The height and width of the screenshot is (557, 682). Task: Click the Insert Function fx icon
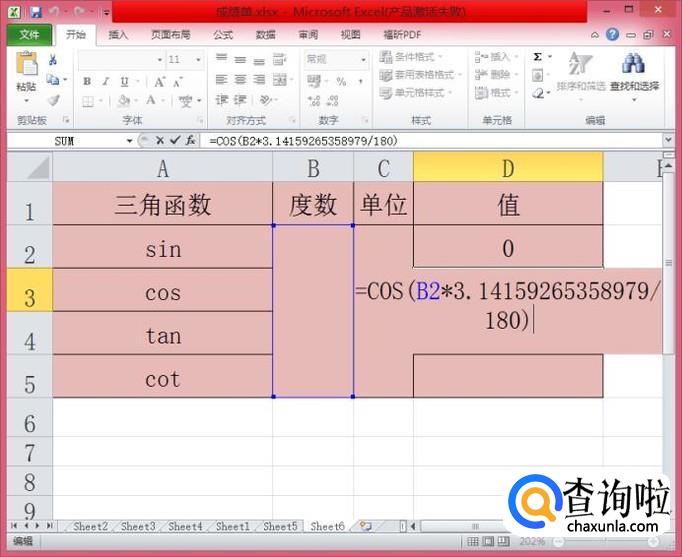point(190,141)
